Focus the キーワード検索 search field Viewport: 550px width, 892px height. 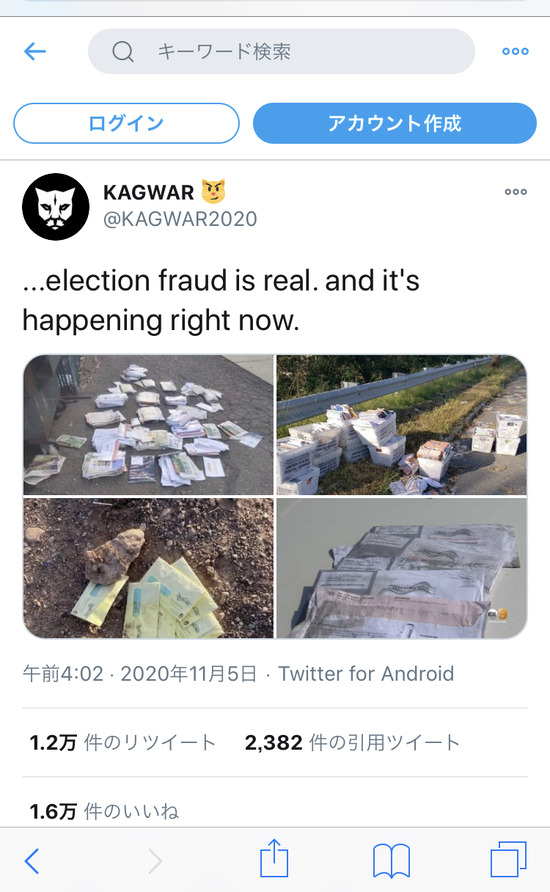[x=281, y=52]
